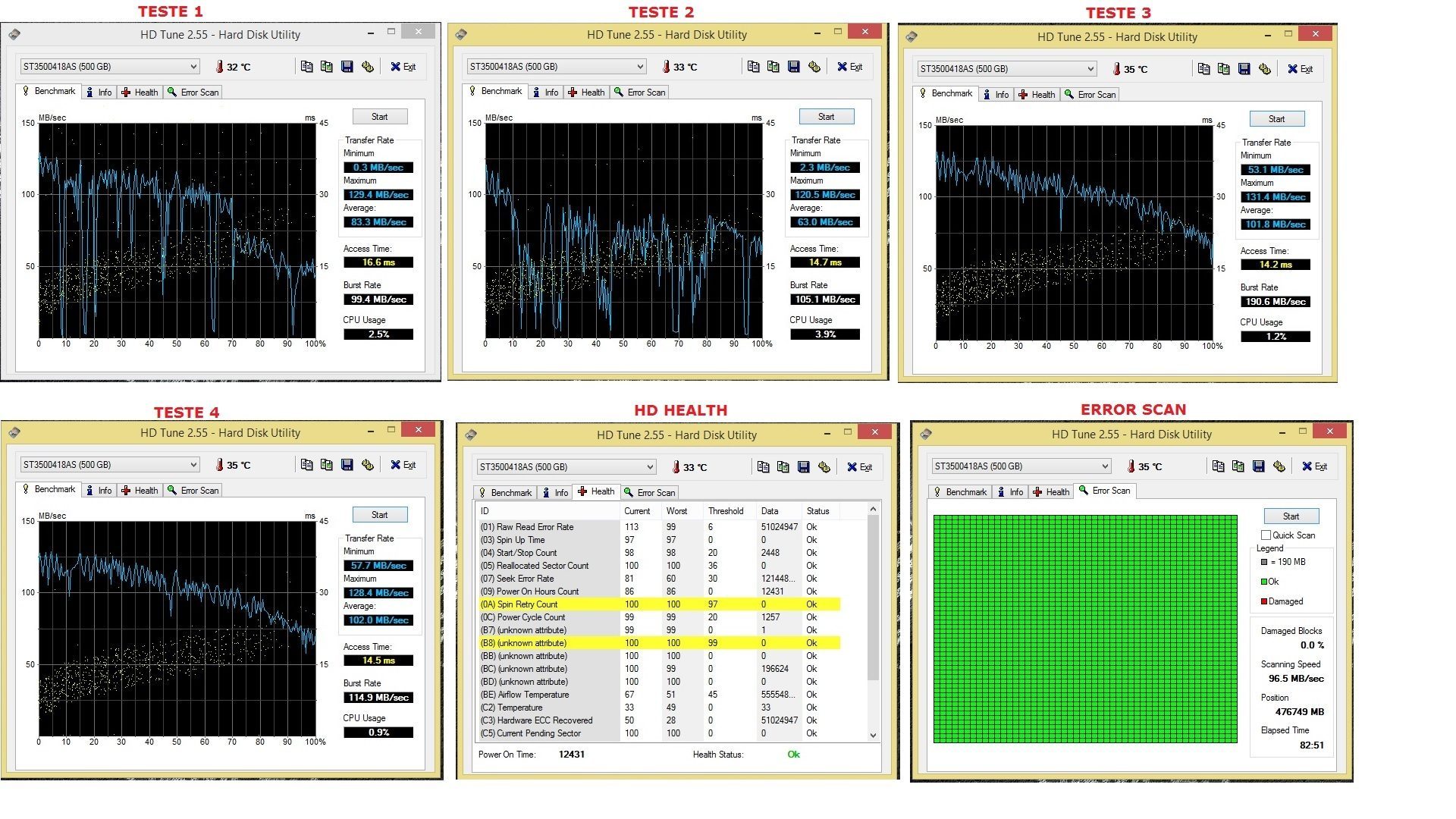Select the highlighted '(B8) (unknown attribute)' row

658,643
